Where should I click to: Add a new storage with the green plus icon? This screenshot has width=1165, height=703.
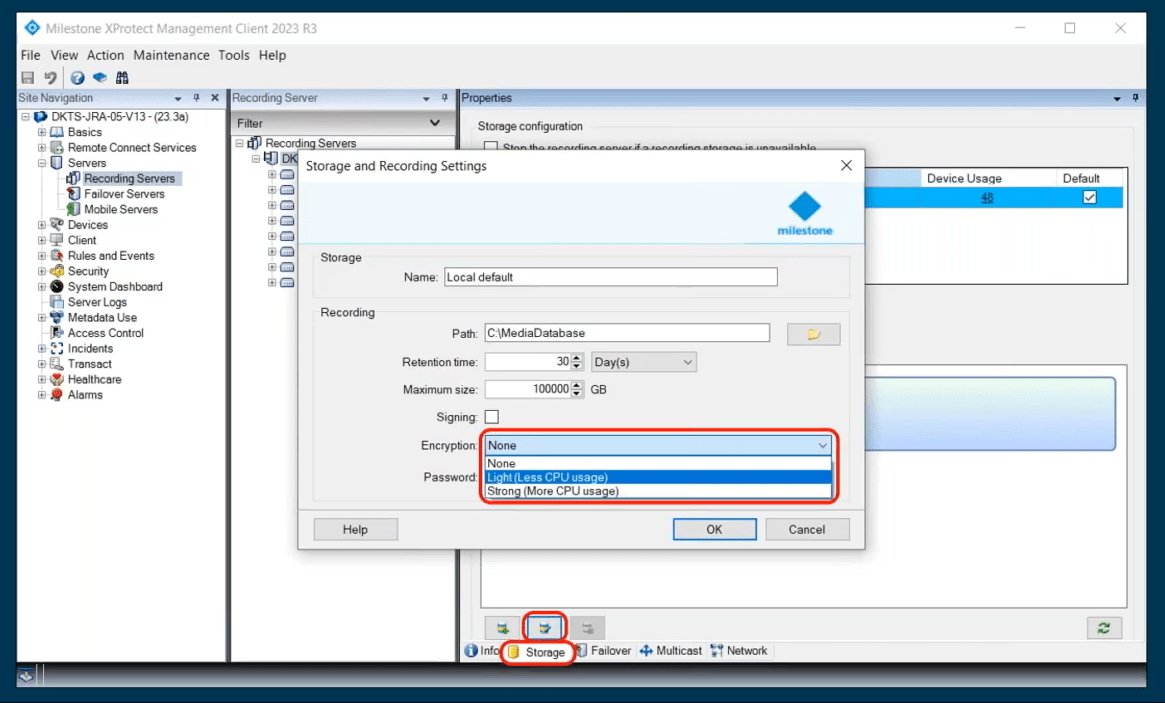point(503,628)
